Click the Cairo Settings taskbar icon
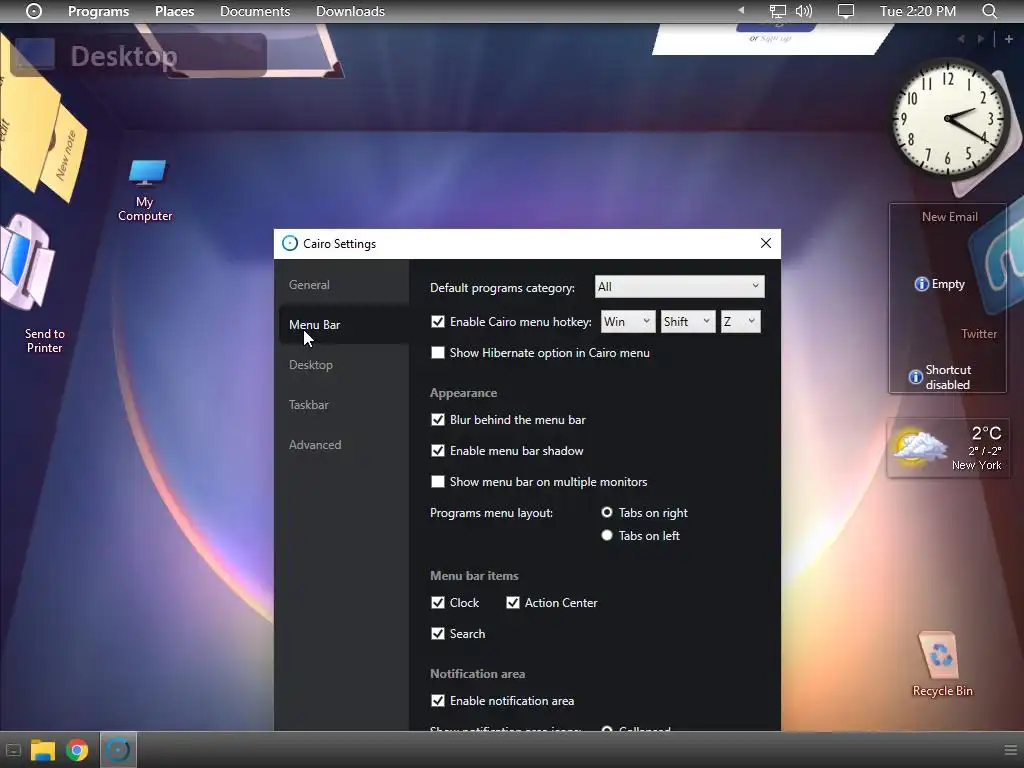 pos(118,750)
